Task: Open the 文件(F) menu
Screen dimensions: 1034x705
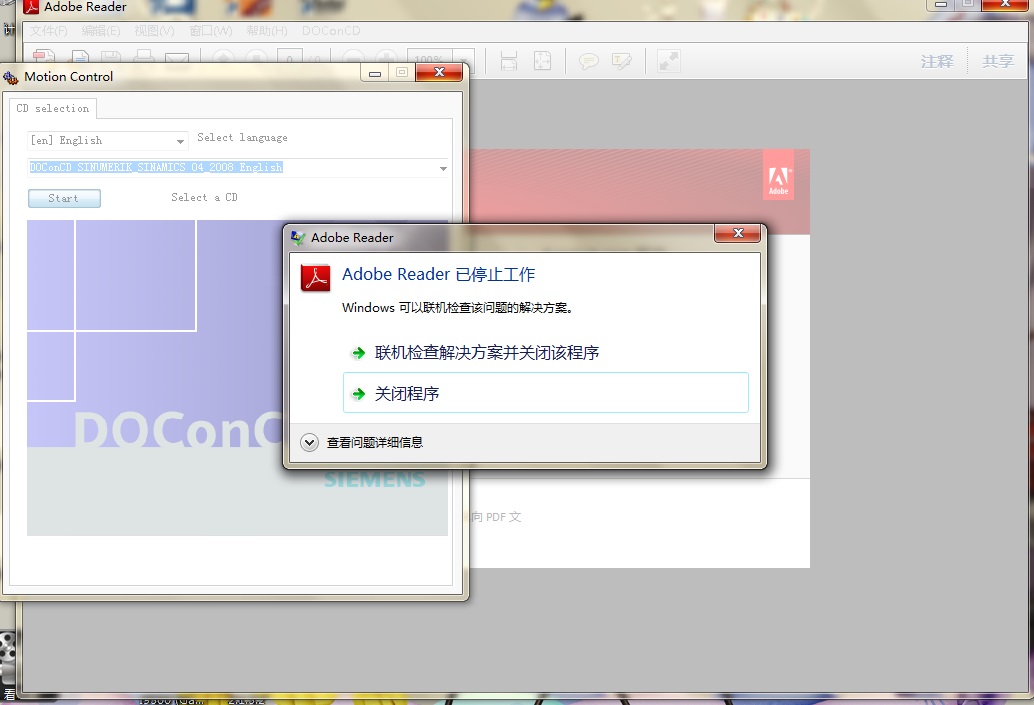Action: [x=48, y=31]
